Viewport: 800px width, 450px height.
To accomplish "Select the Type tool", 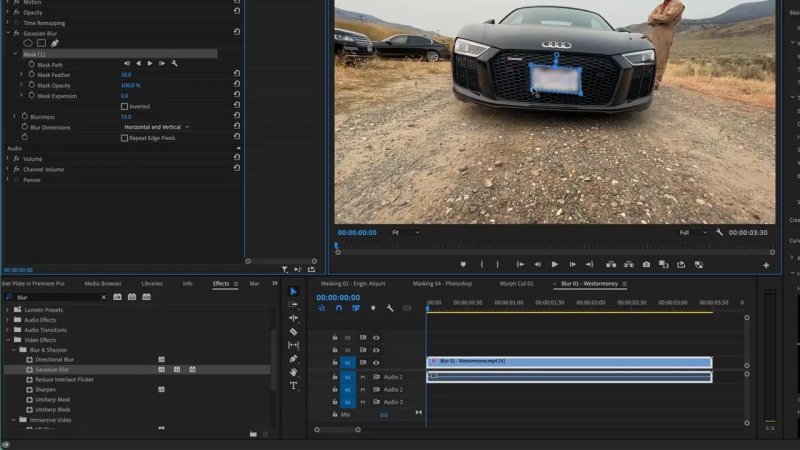I will 293,386.
